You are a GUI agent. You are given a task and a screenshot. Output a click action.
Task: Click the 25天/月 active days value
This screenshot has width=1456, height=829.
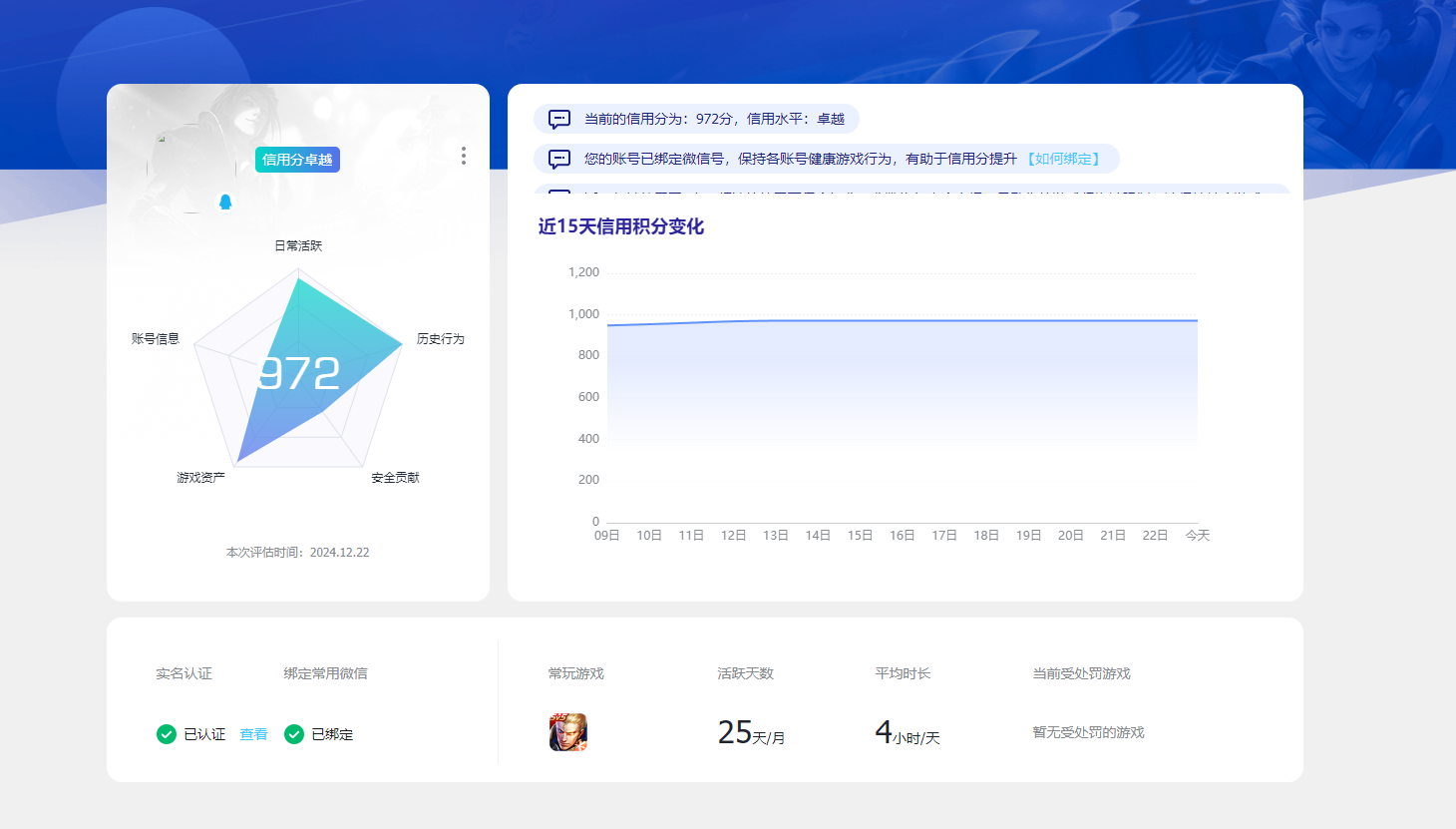pos(752,733)
